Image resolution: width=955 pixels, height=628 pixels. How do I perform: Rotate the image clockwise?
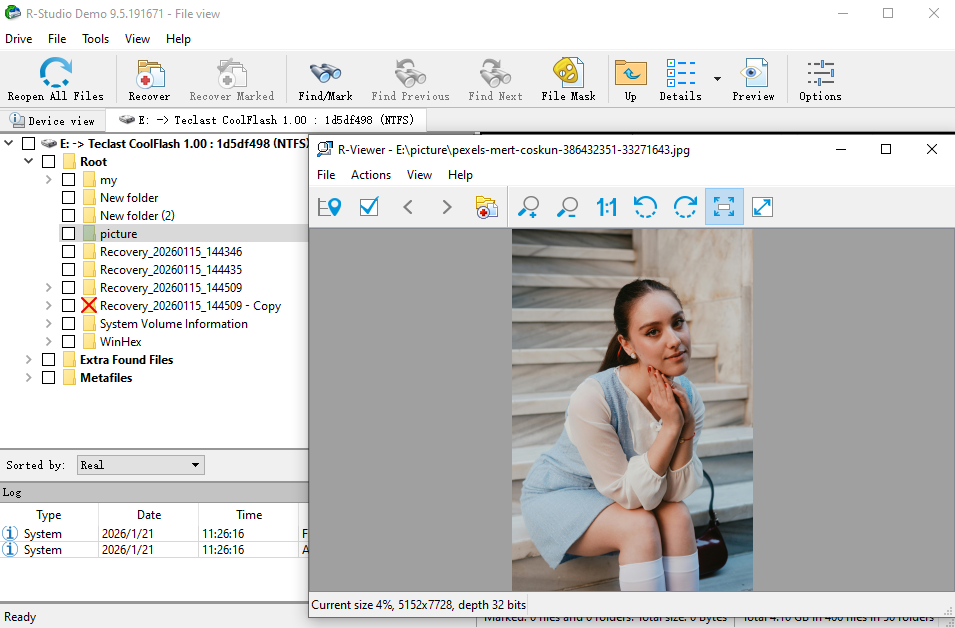click(x=685, y=207)
